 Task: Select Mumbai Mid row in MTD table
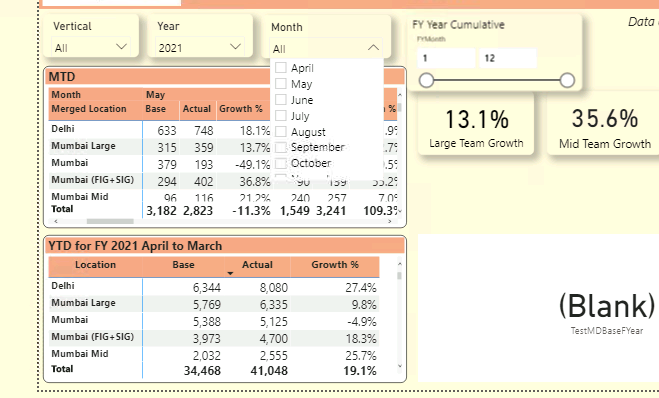coord(79,197)
